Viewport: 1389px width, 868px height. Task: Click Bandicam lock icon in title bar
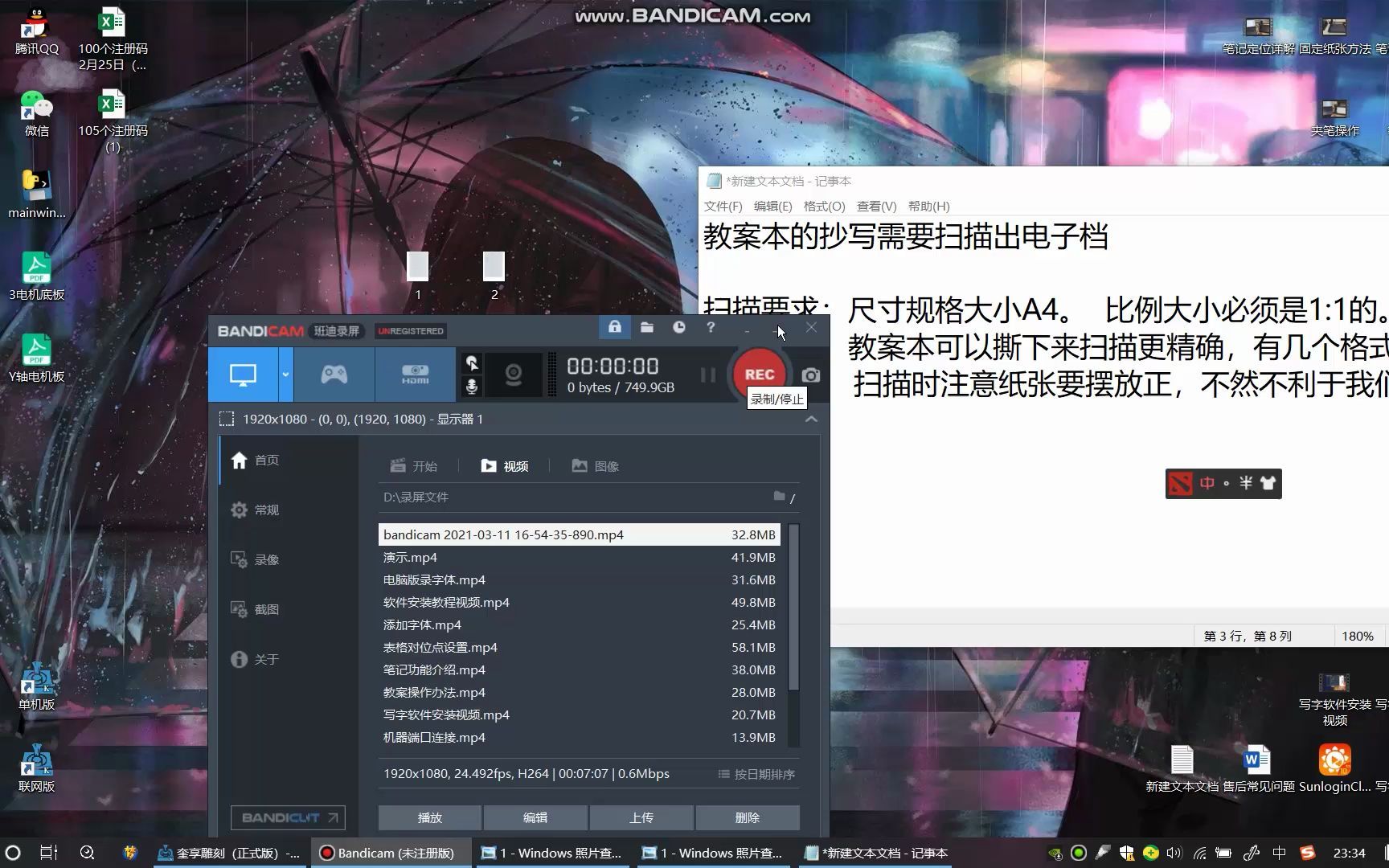click(x=615, y=327)
